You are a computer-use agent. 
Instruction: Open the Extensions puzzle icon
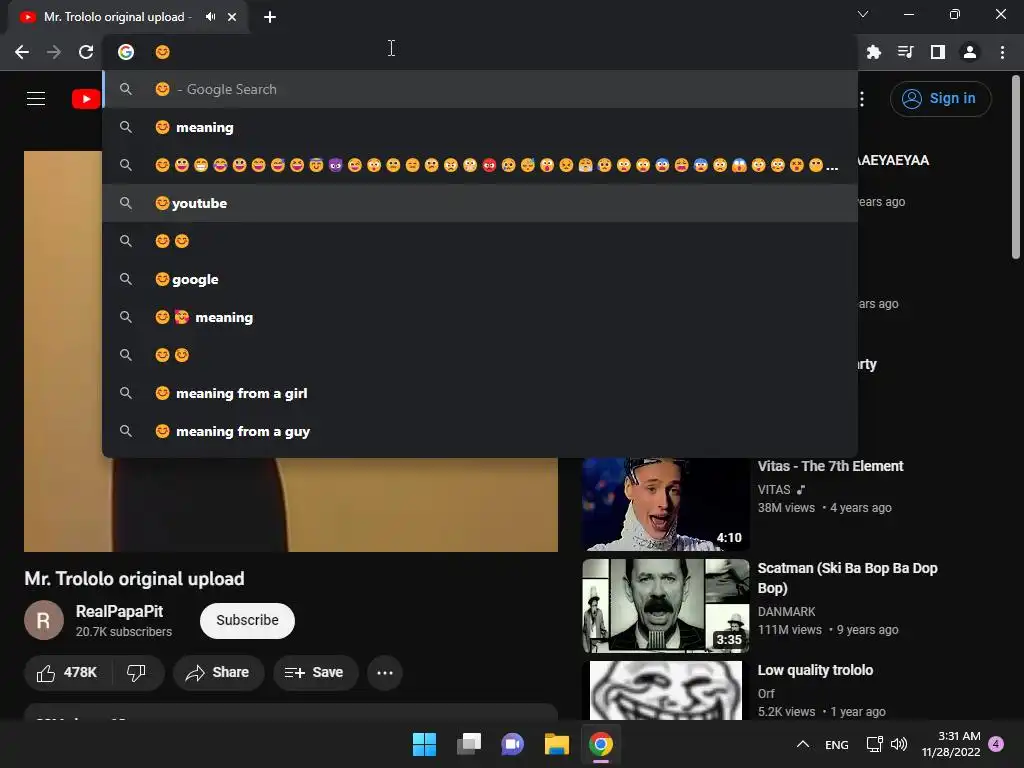pos(873,52)
